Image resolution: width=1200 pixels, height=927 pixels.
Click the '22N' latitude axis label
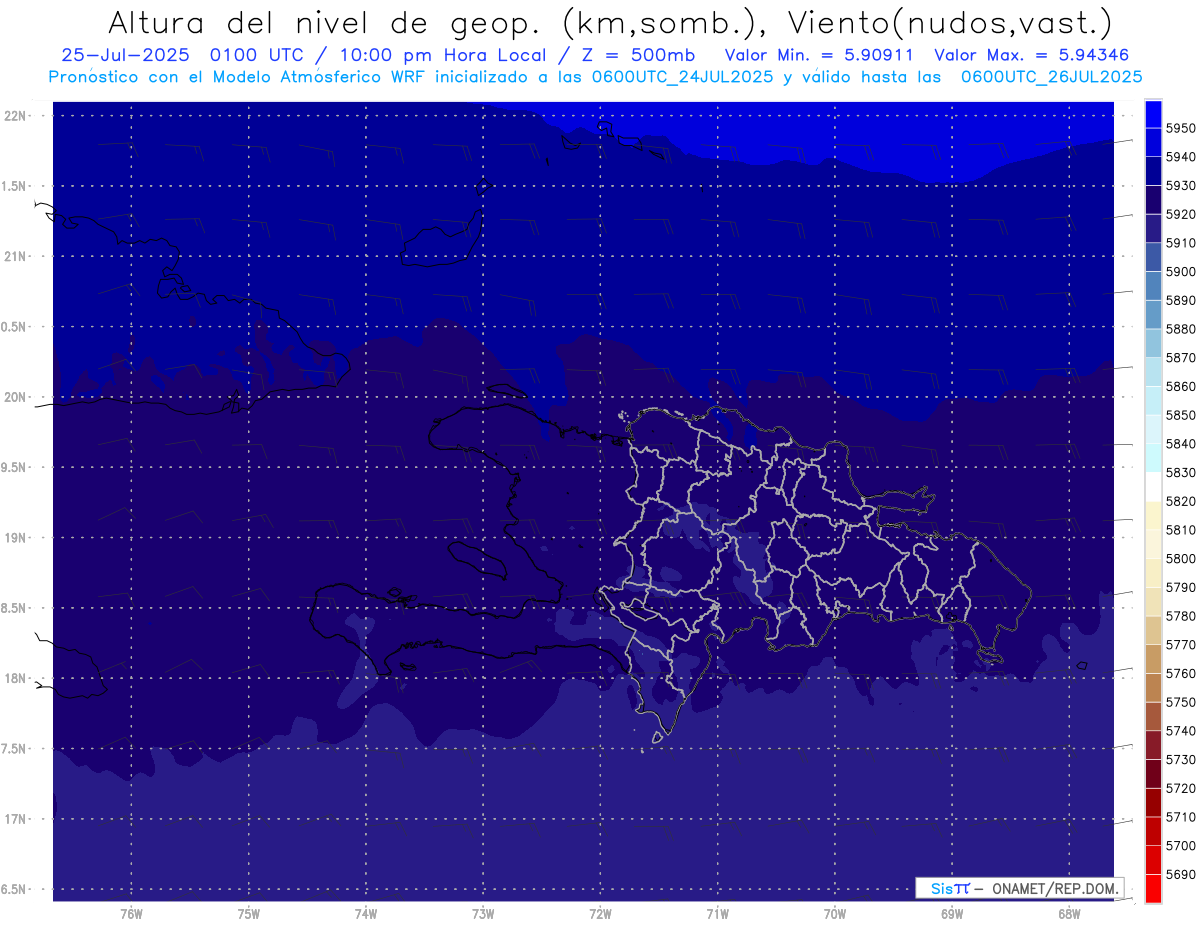(x=16, y=116)
